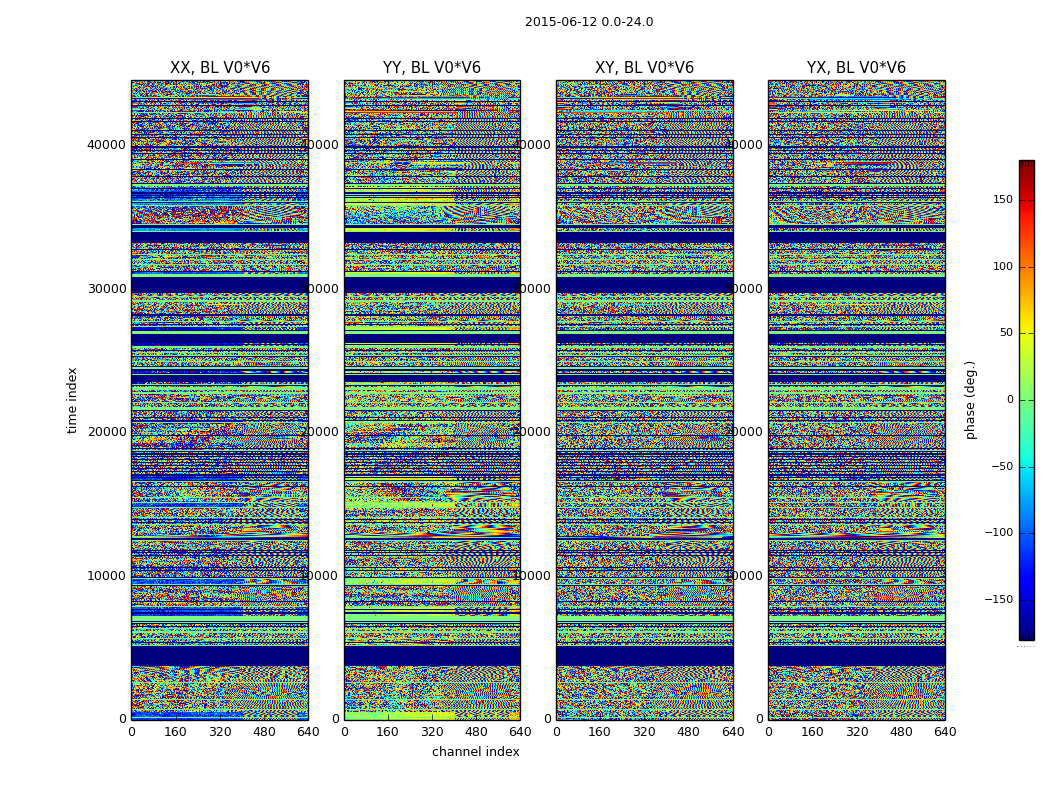Click the wide dark blue band in XX plot near 30000

click(220, 285)
